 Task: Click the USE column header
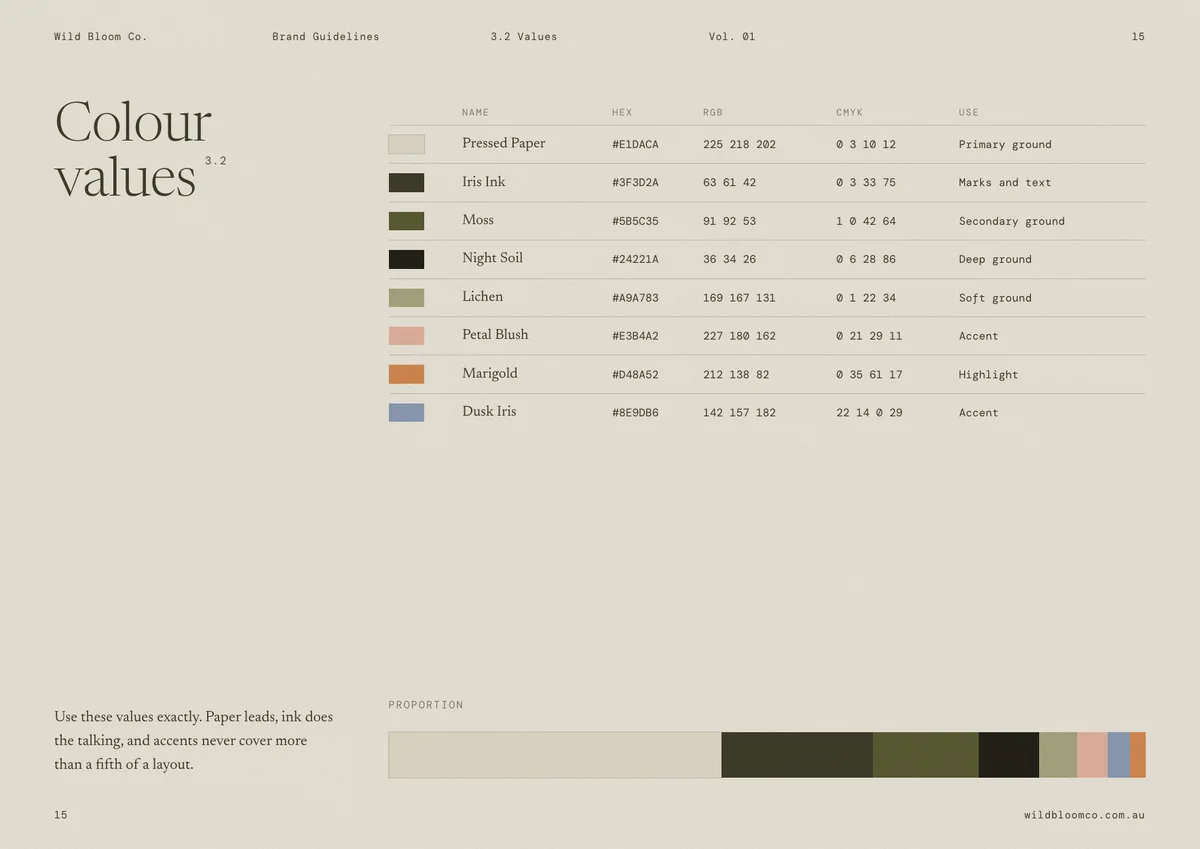969,113
